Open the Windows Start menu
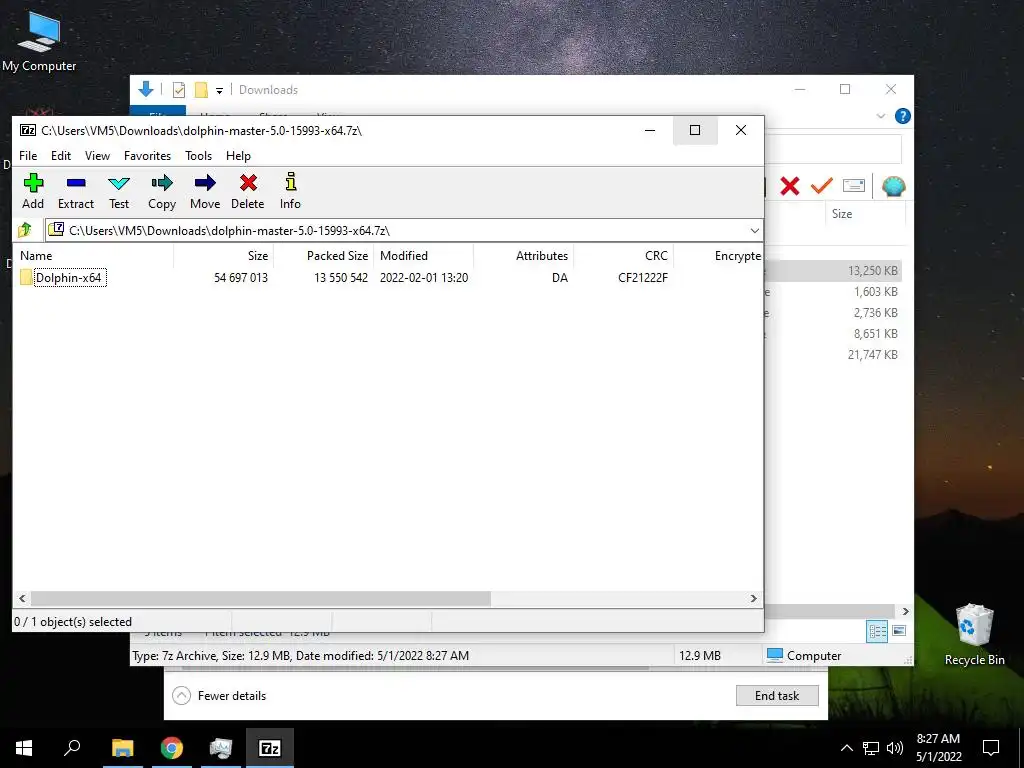The image size is (1024, 768). click(x=24, y=748)
